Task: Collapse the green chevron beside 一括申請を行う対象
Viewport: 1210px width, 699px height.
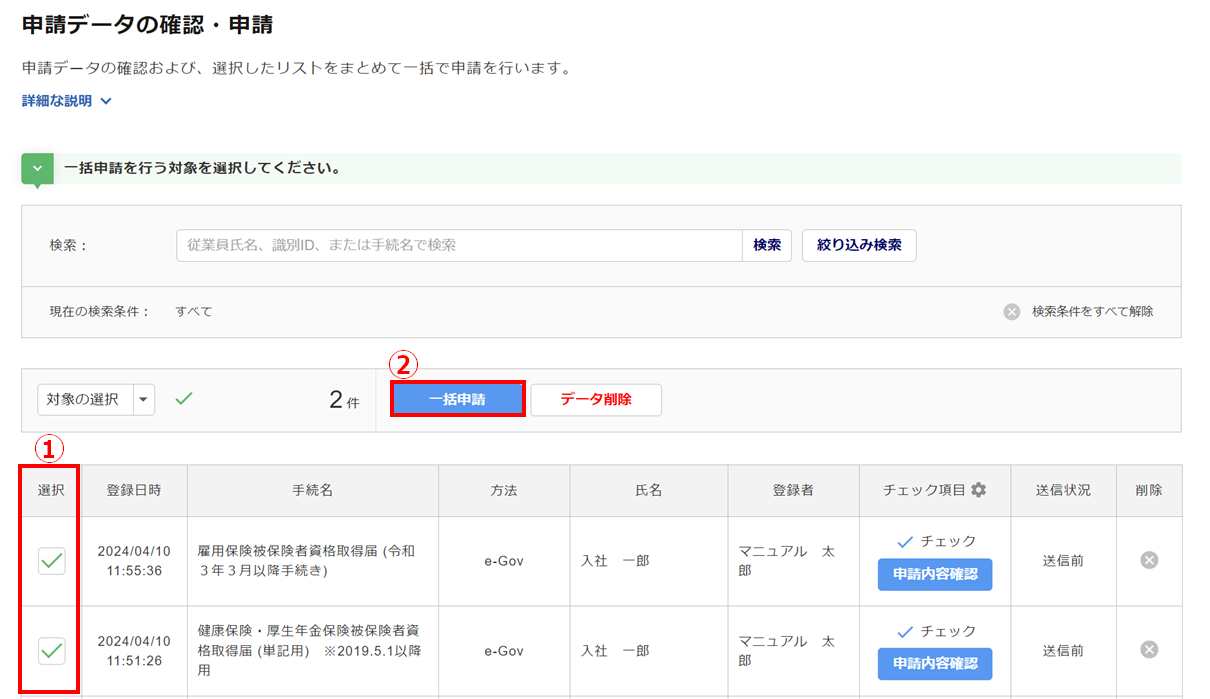Action: click(x=37, y=168)
